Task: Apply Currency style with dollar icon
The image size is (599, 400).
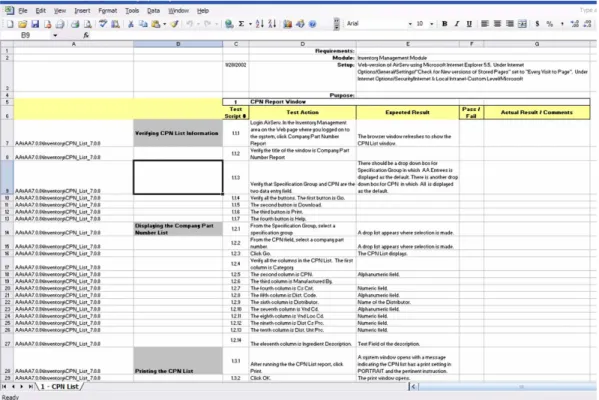Action: [537, 24]
